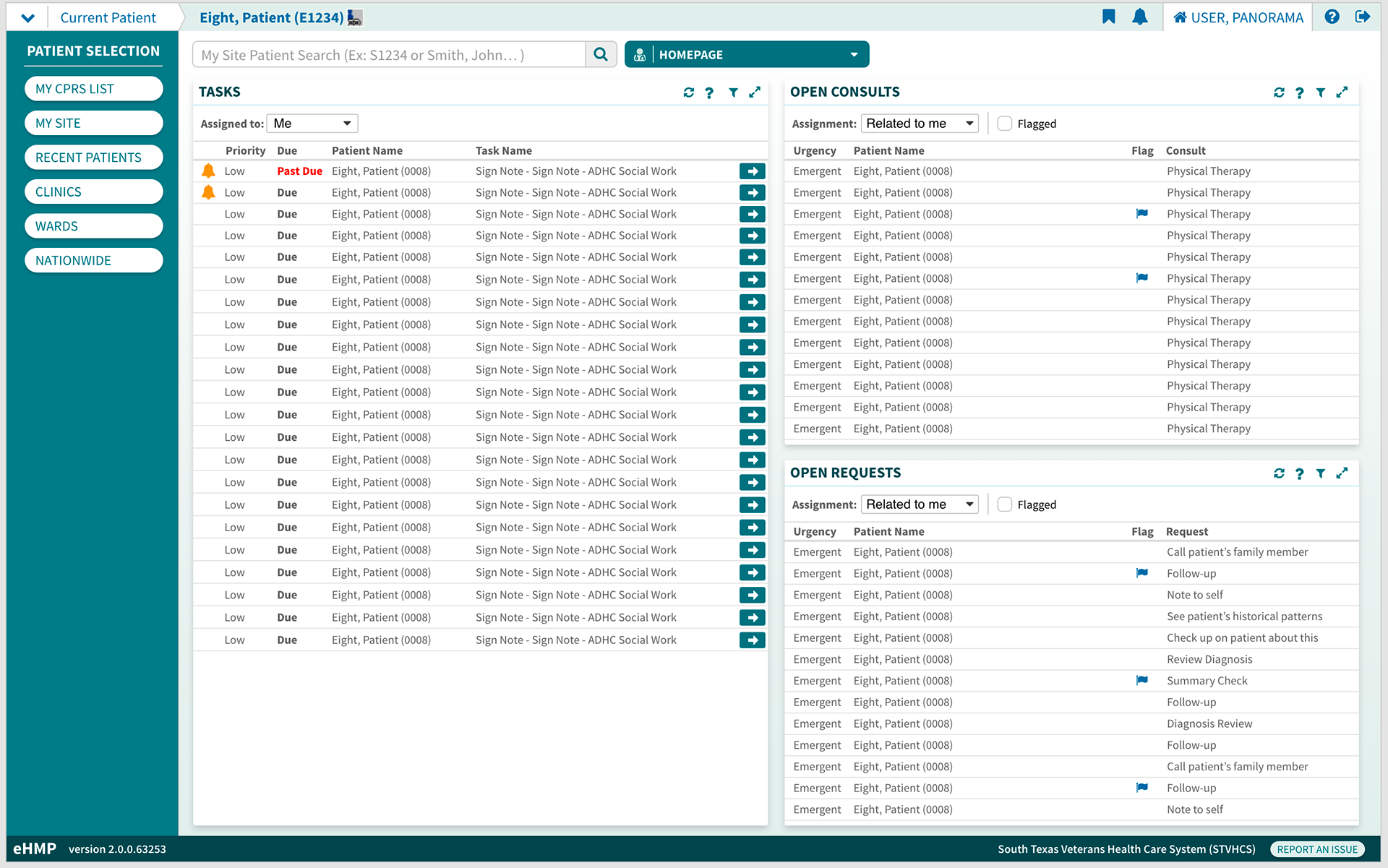Select RECENT PATIENTS in sidebar
Image resolution: width=1388 pixels, height=868 pixels.
[x=93, y=158]
